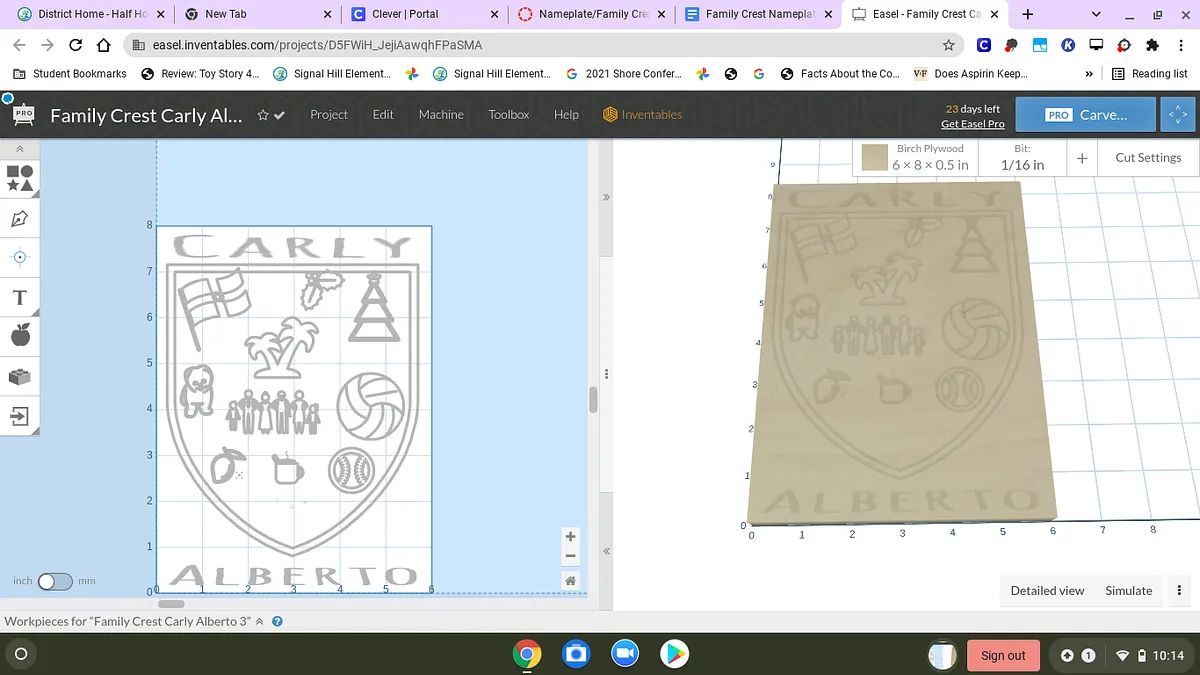Select the Birch Plywood material swatch
Screen dimensions: 1200x675
tap(875, 158)
